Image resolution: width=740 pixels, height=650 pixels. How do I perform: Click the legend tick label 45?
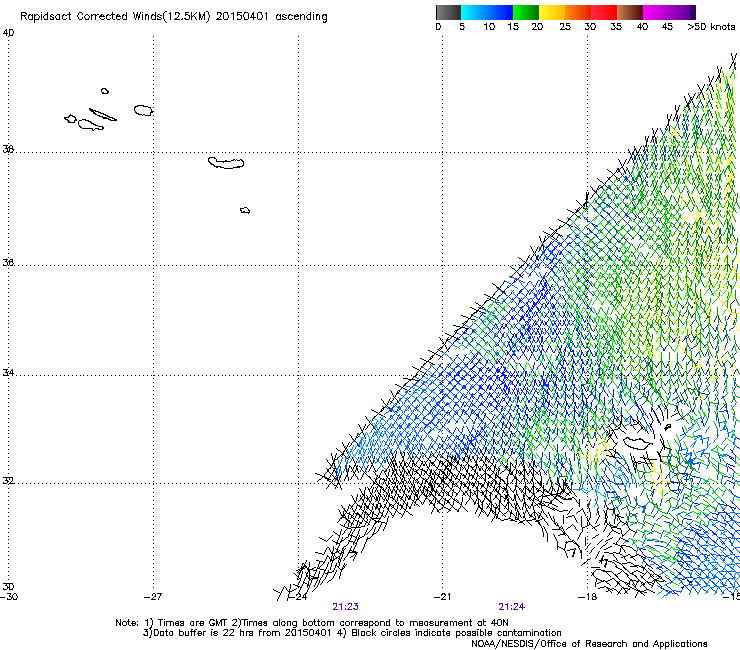[667, 27]
